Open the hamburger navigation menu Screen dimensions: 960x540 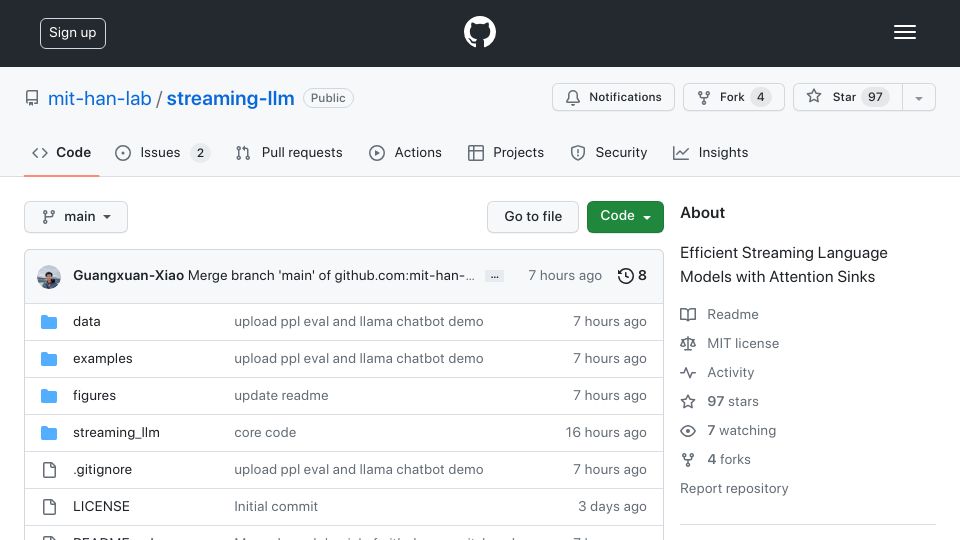tap(904, 32)
